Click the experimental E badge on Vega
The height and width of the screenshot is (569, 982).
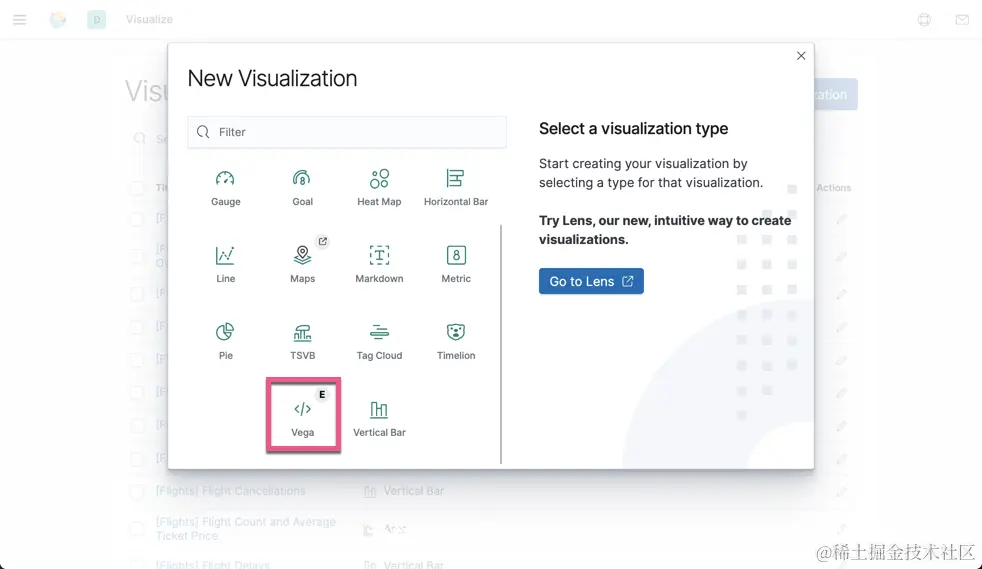322,394
